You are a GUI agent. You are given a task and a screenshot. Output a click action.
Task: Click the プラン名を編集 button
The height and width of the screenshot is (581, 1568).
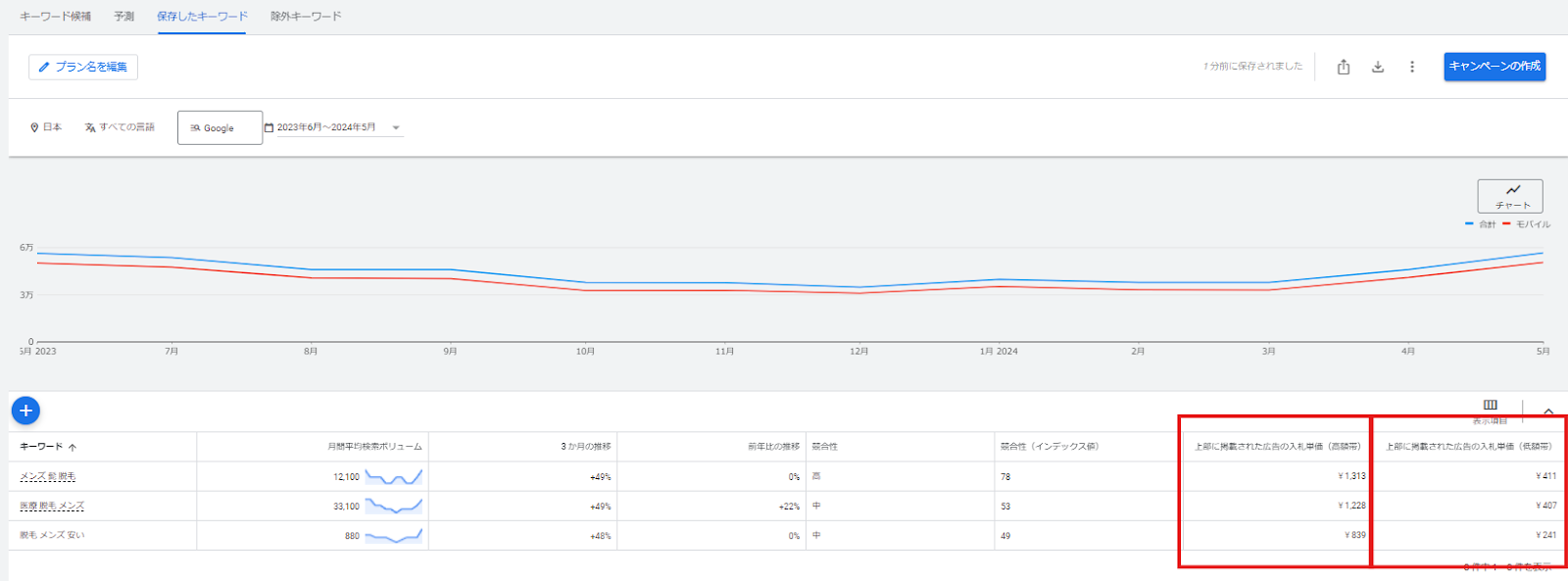coord(83,67)
